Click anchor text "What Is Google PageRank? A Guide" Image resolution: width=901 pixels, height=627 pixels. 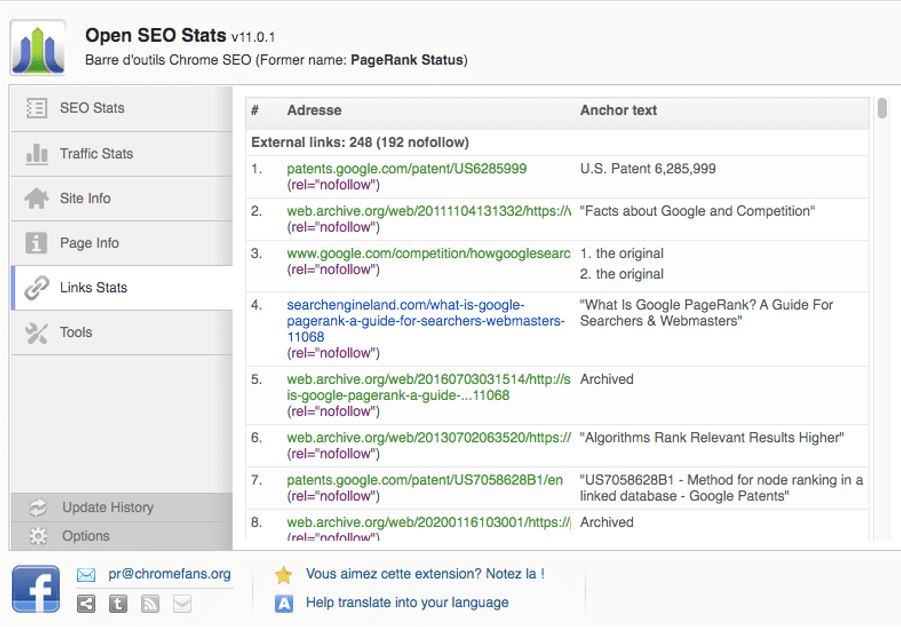tap(706, 313)
